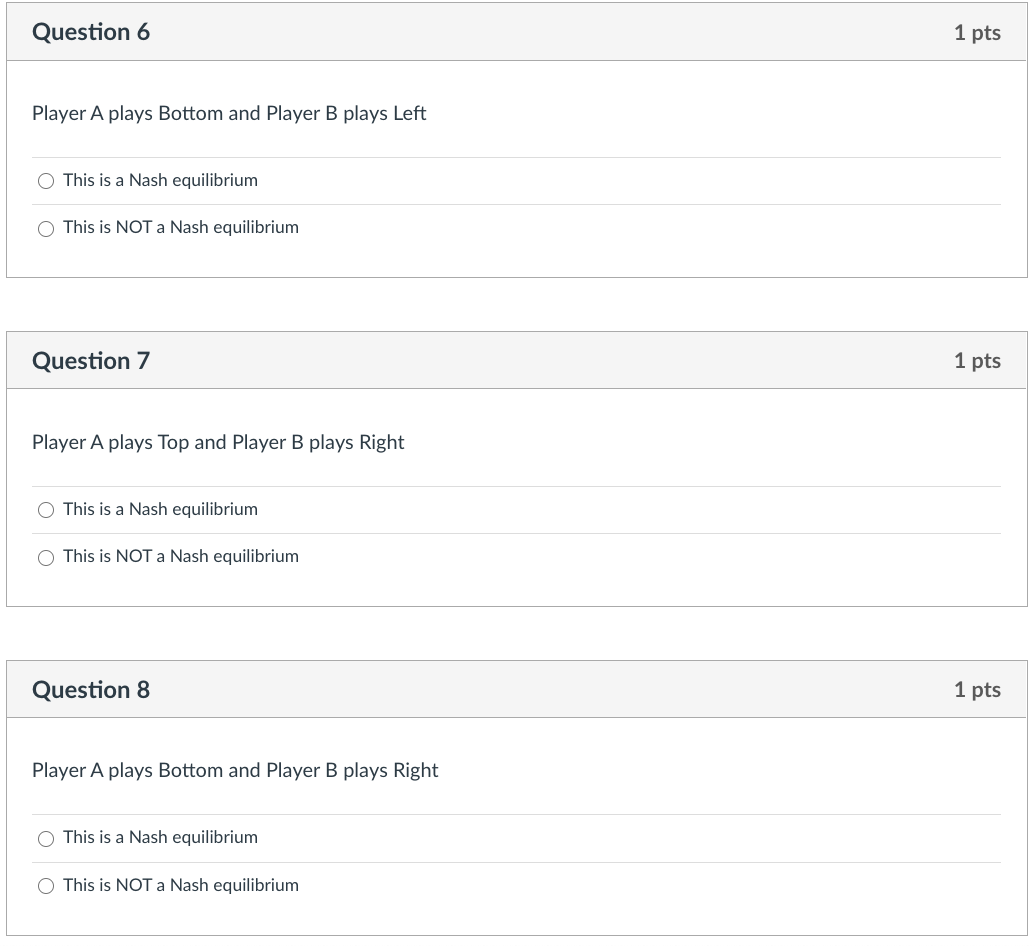This screenshot has height=946, width=1036.
Task: Click the Question 8 prompt about Bottom and Right
Action: pyautogui.click(x=235, y=770)
